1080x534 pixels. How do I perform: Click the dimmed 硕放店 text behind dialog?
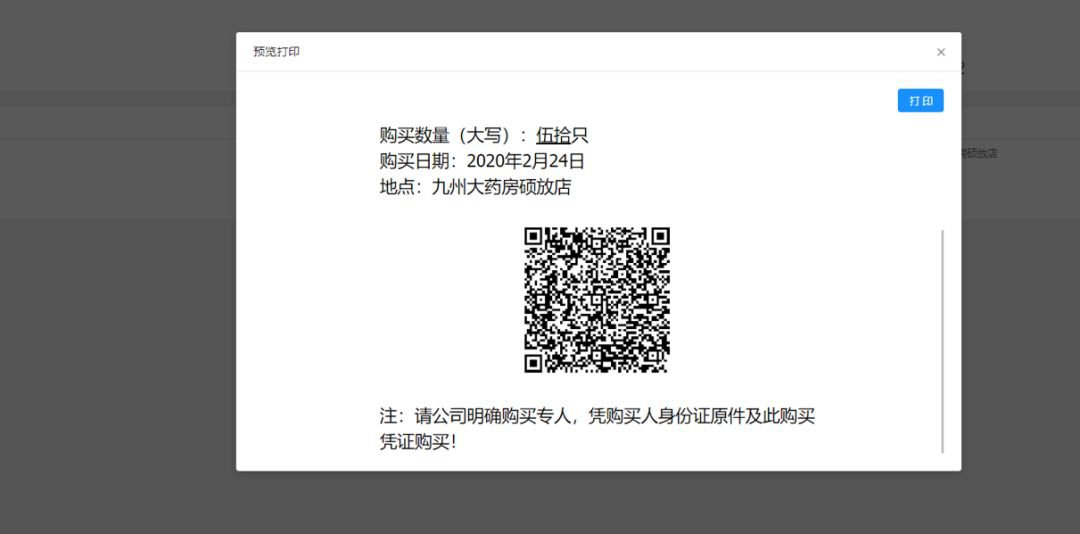[x=980, y=153]
